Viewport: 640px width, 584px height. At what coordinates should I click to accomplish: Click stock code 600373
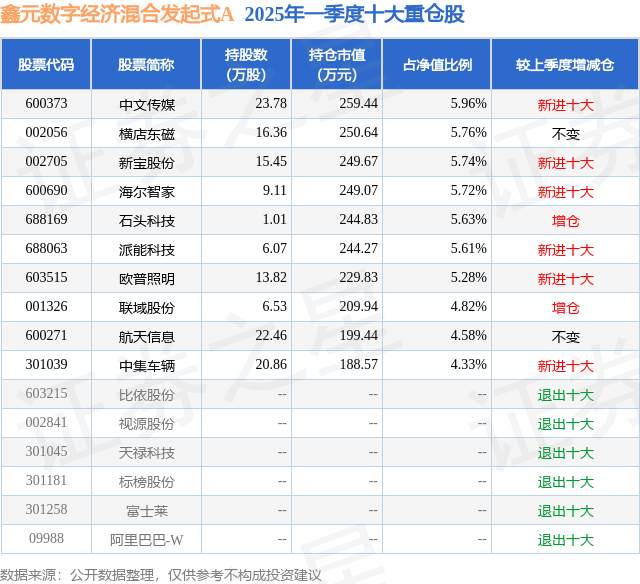(46, 104)
